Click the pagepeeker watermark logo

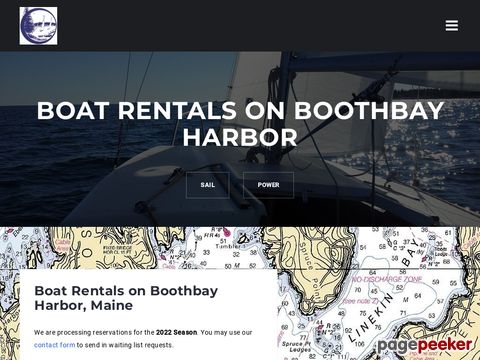pyautogui.click(x=425, y=346)
